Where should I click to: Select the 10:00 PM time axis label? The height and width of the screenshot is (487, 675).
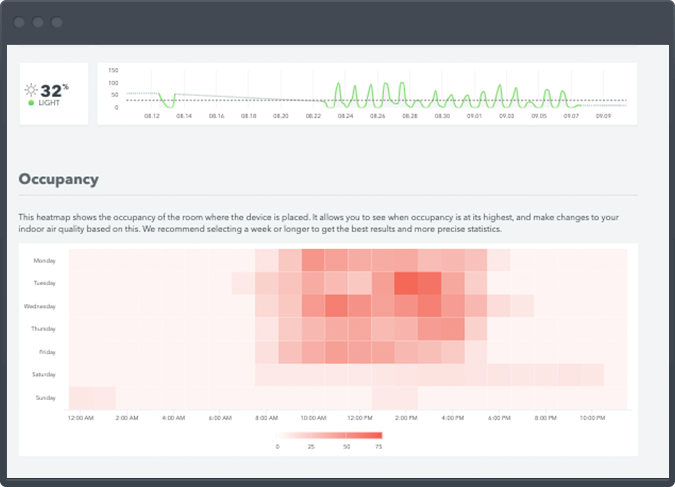coord(593,418)
